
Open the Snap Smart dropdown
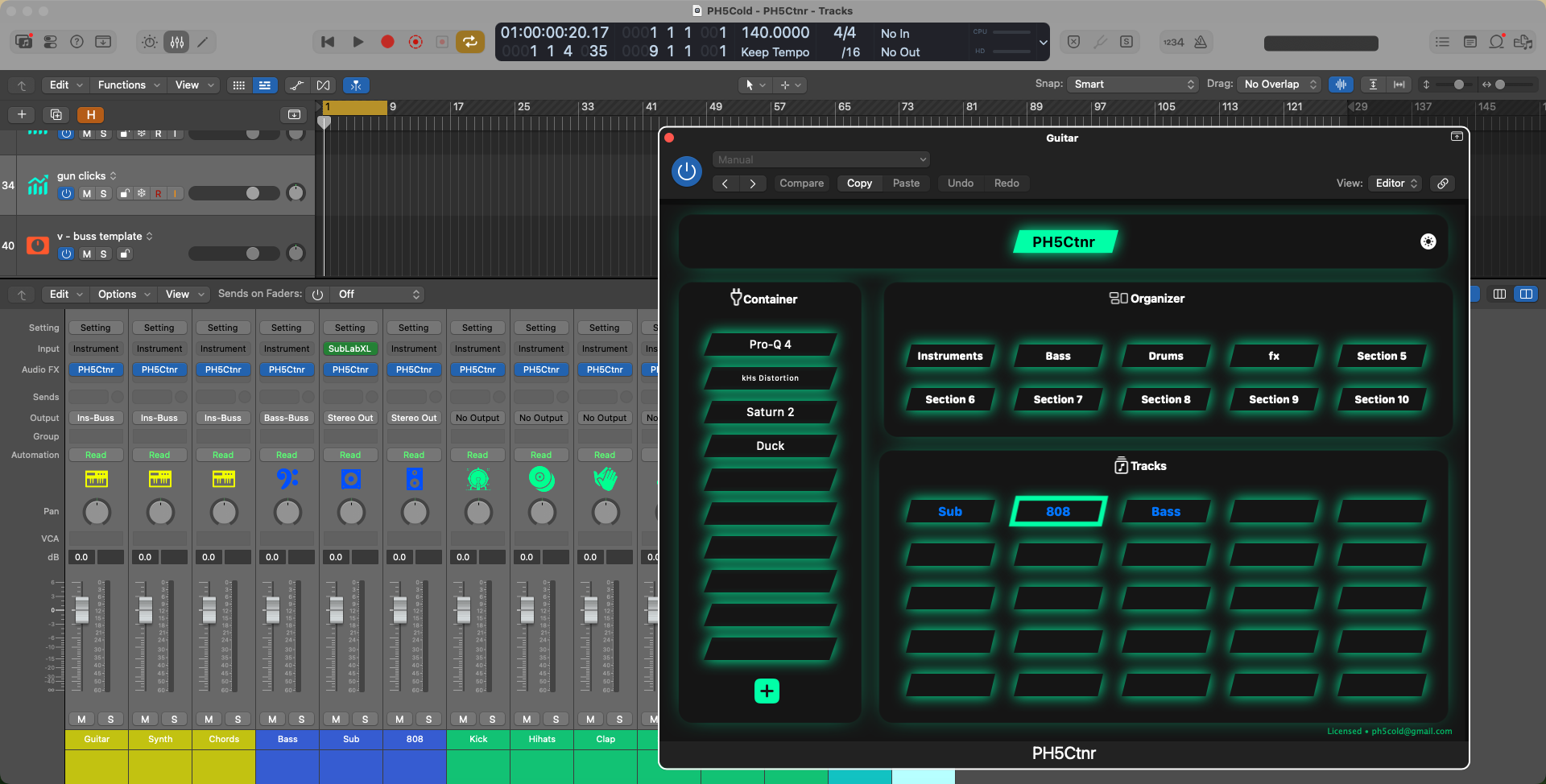(x=1133, y=85)
